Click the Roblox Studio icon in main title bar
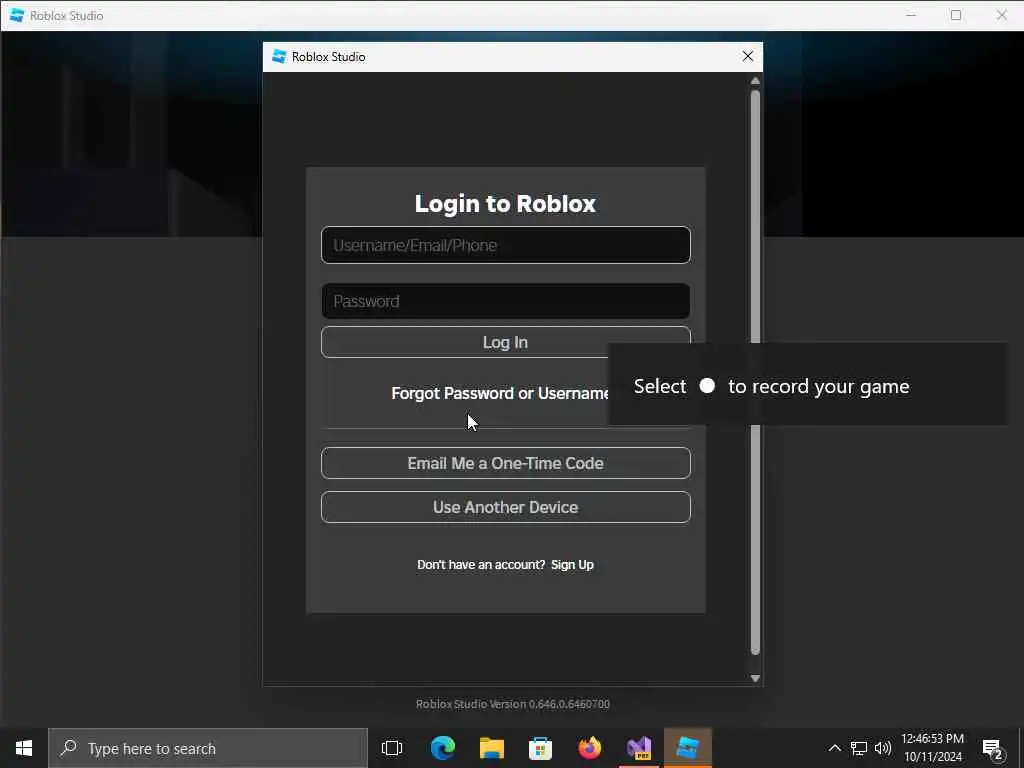 click(x=17, y=15)
